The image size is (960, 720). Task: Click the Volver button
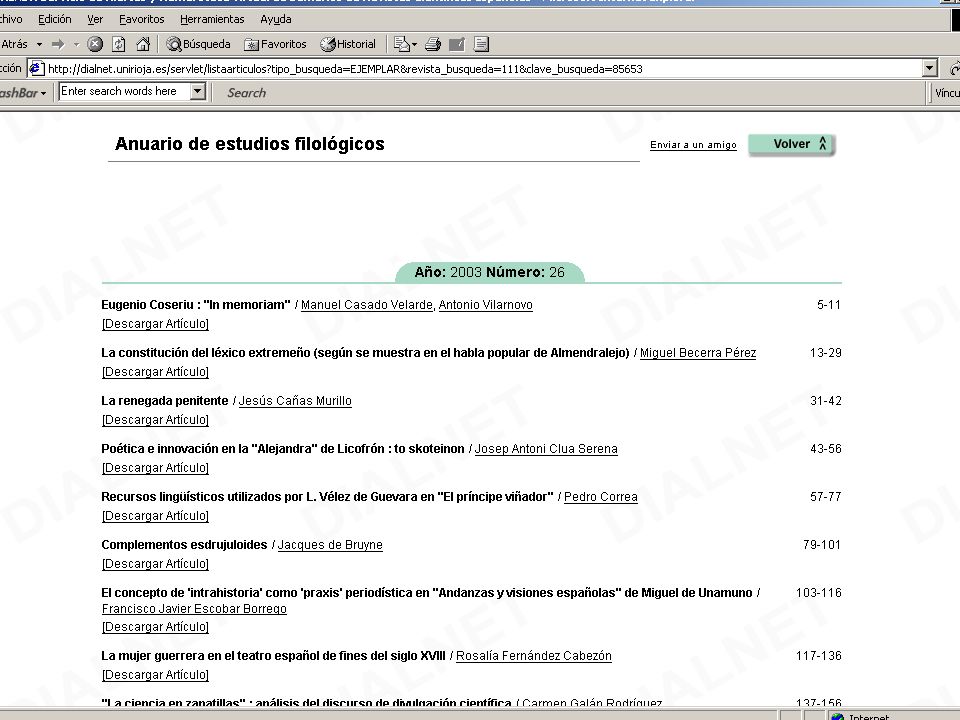792,144
